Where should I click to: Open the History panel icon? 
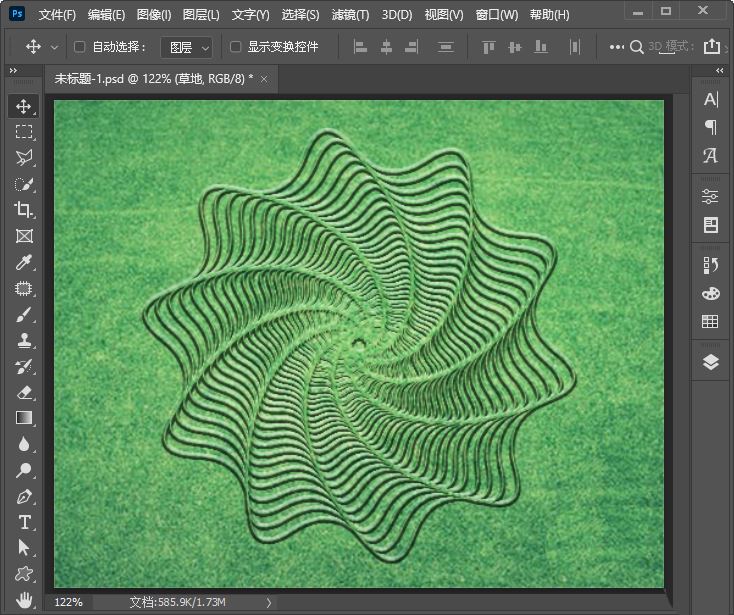click(711, 265)
